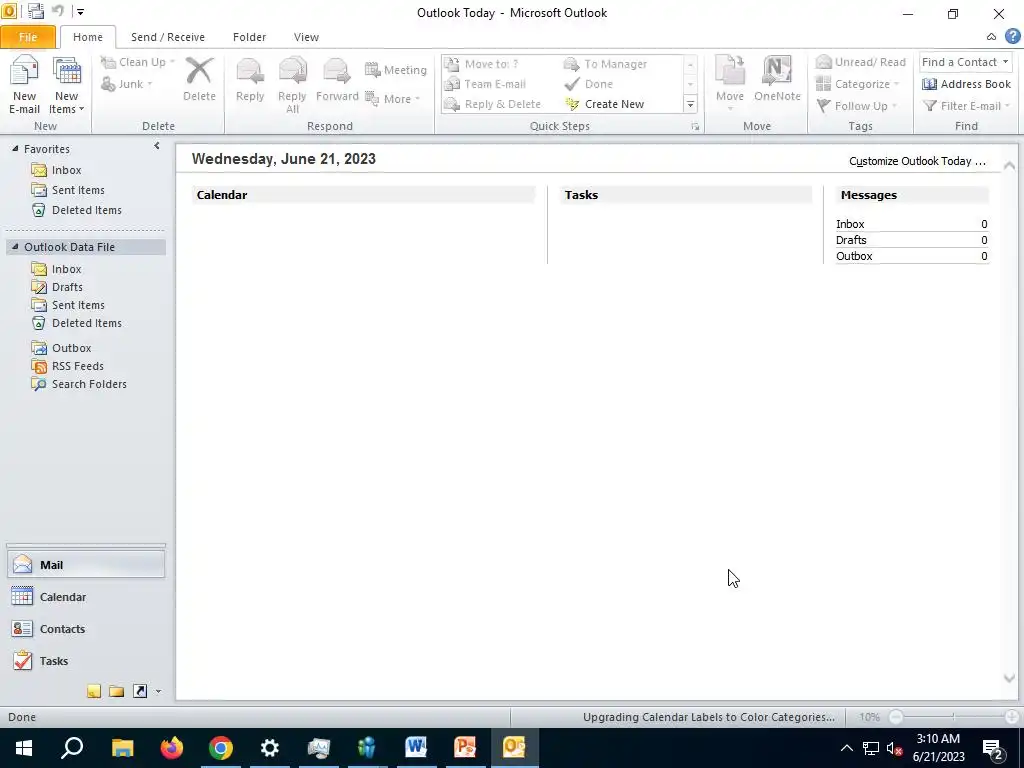Expand the Quick Steps gallery
1024x768 pixels.
690,104
